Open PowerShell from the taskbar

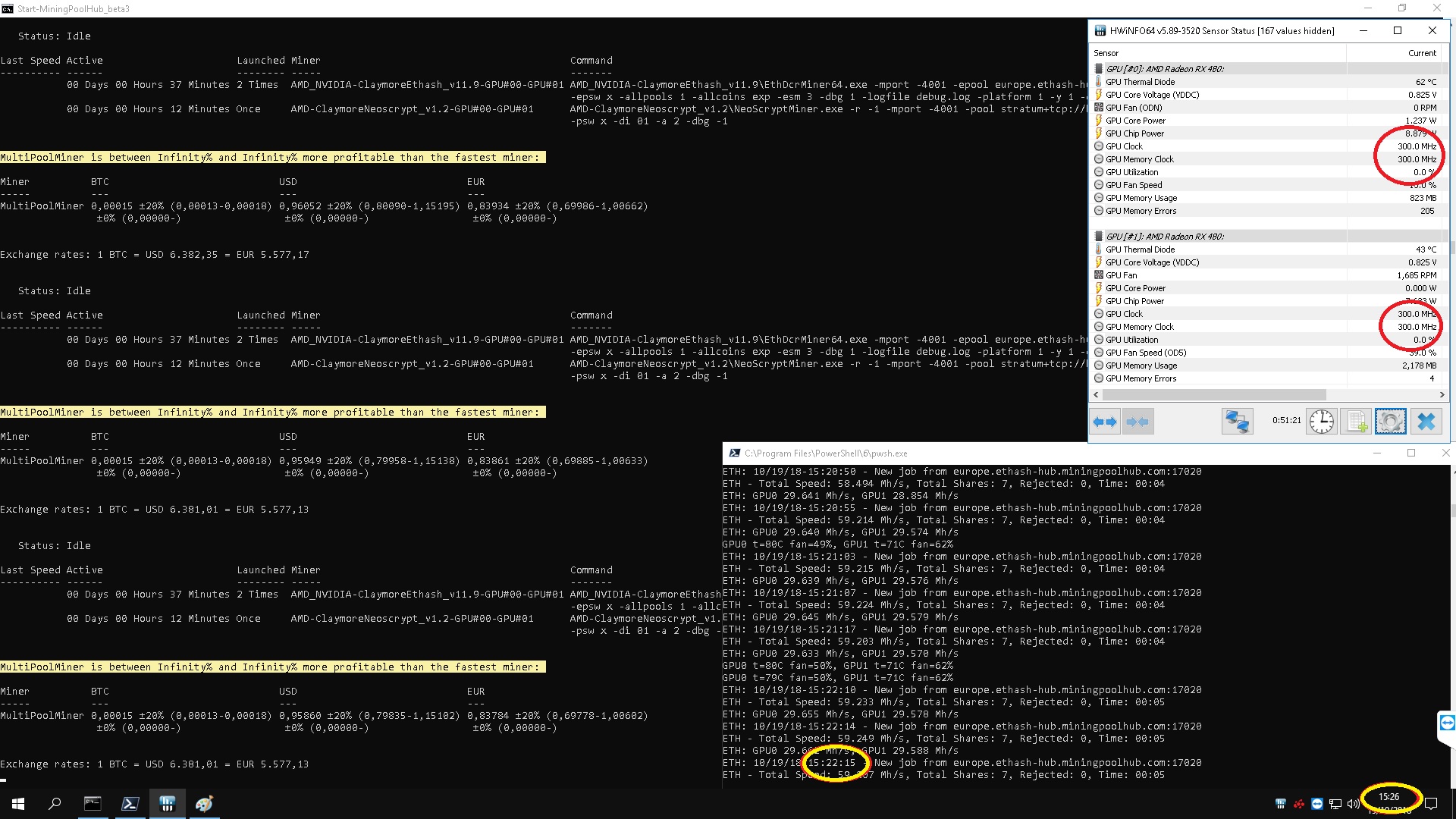tap(130, 804)
